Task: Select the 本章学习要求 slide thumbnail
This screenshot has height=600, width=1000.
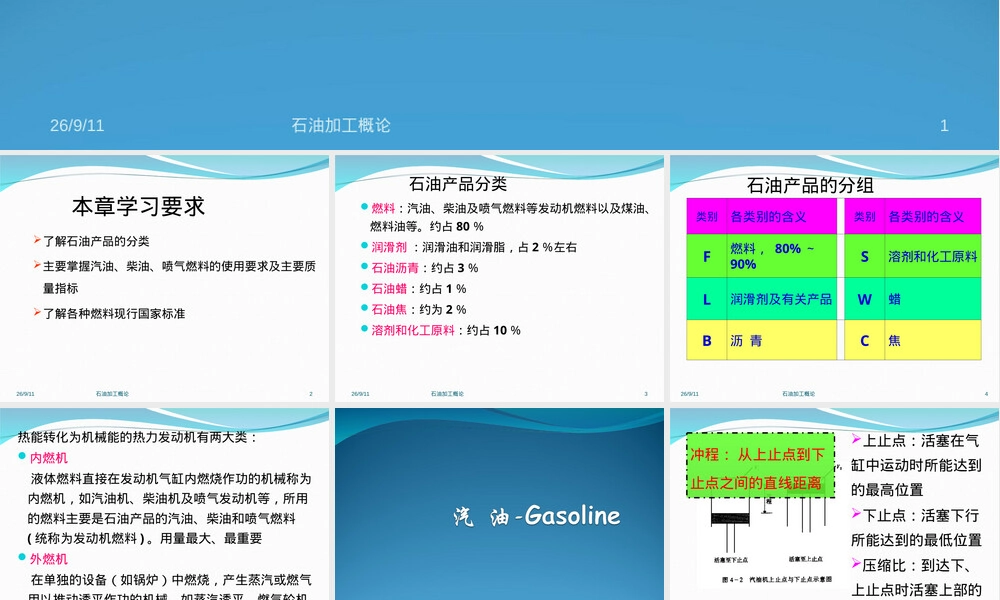Action: coord(165,278)
